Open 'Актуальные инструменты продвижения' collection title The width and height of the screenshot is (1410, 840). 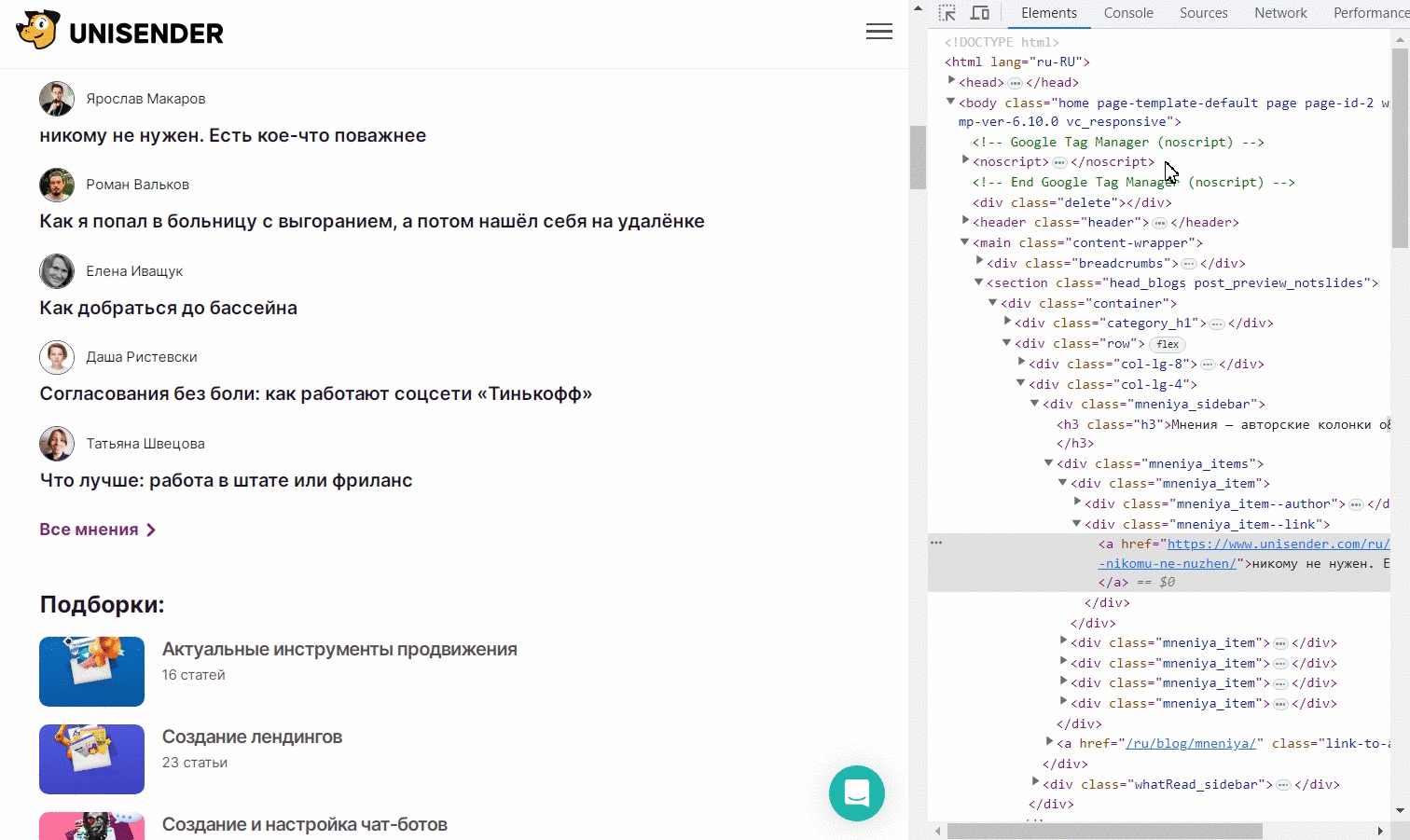(x=339, y=649)
